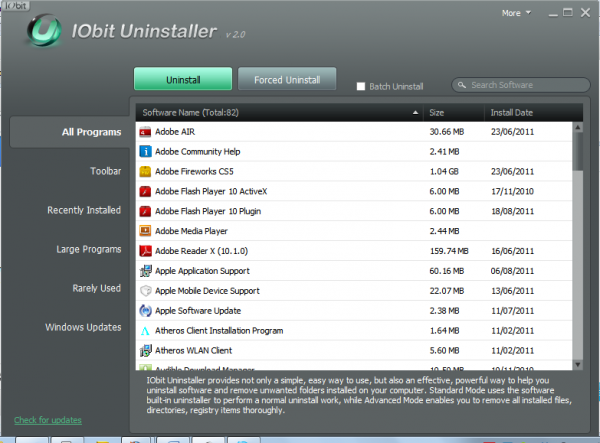Screen dimensions: 600x443
Task: Select the Adobe Media Player entry
Action: coord(191,231)
